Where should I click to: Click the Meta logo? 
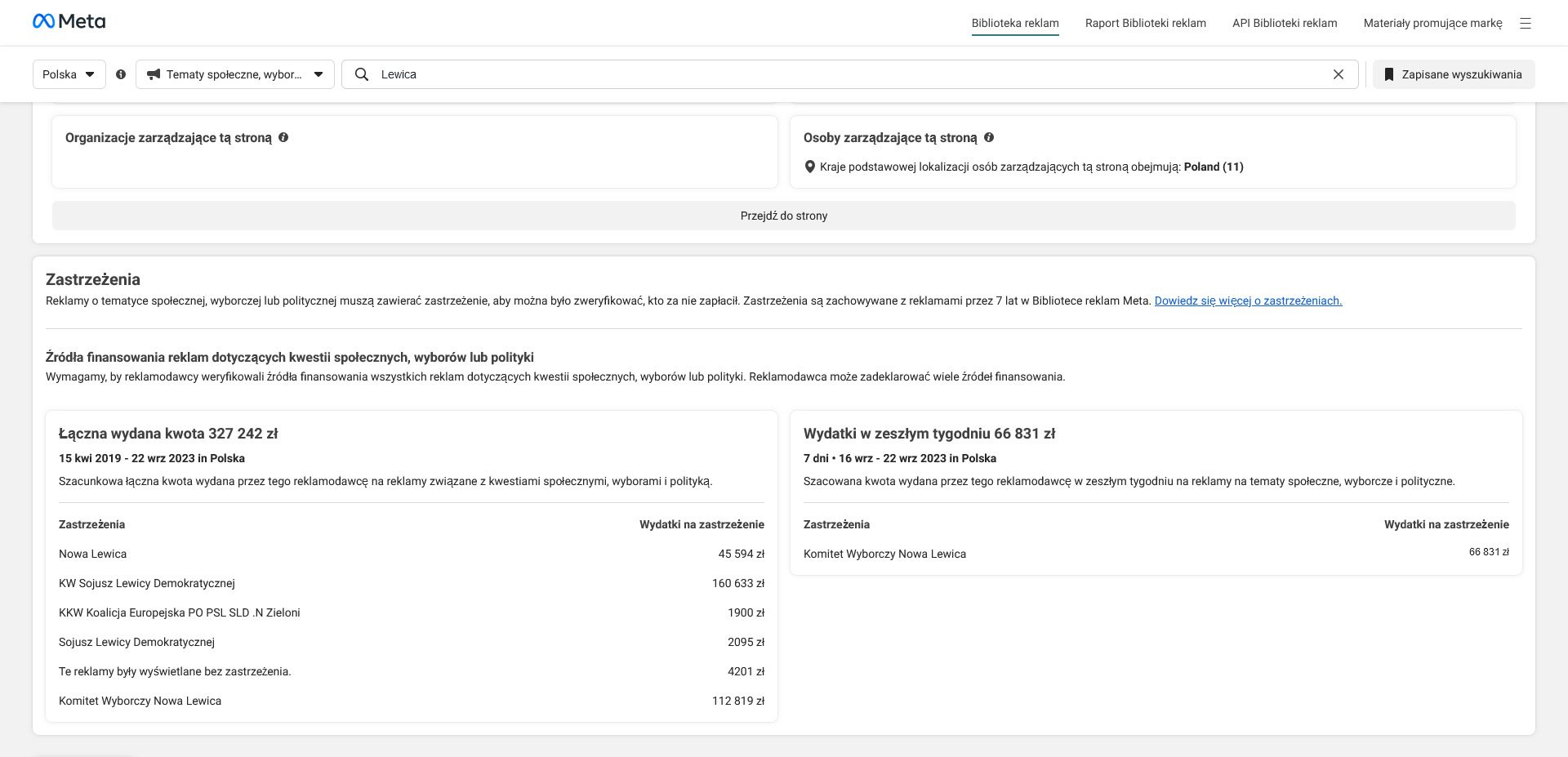tap(69, 21)
